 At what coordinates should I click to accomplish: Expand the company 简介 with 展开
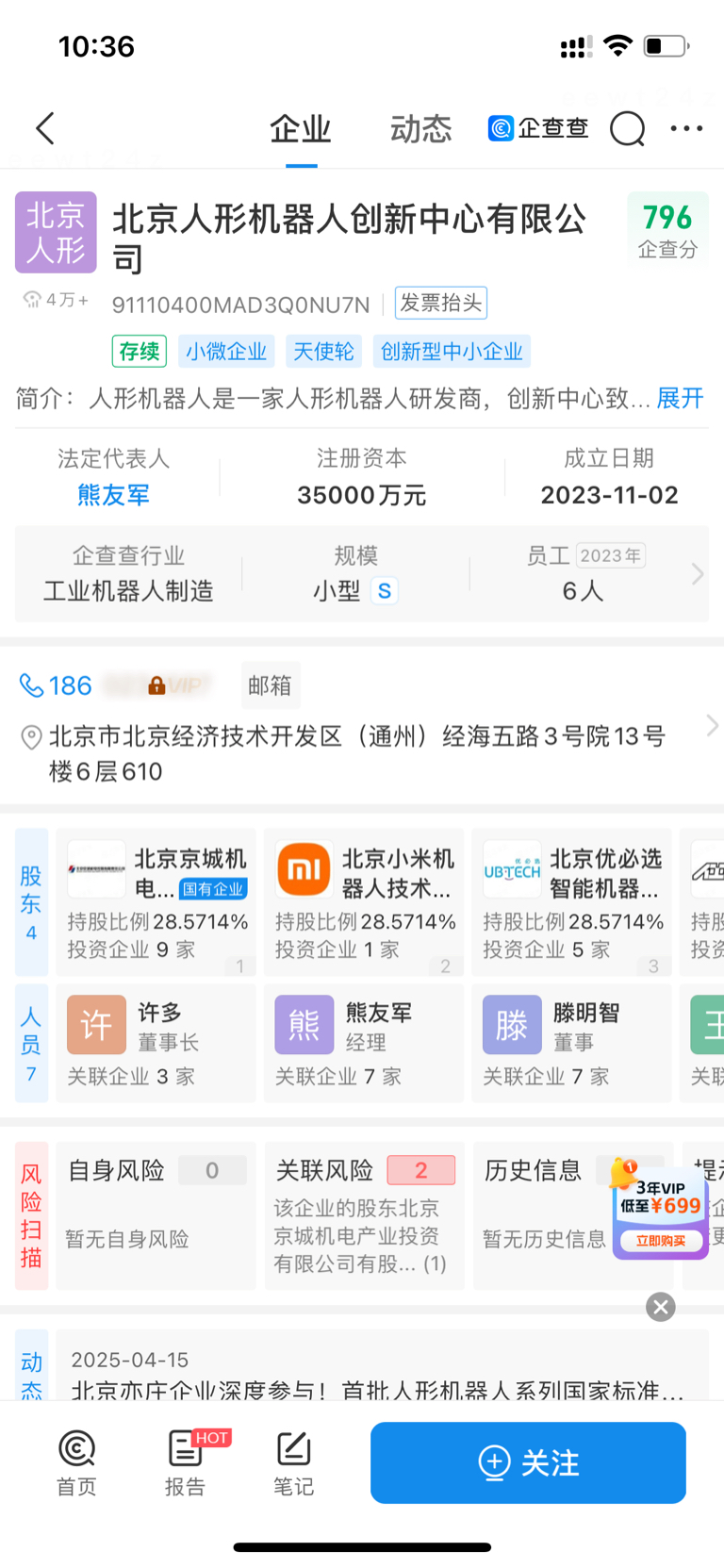pyautogui.click(x=680, y=399)
